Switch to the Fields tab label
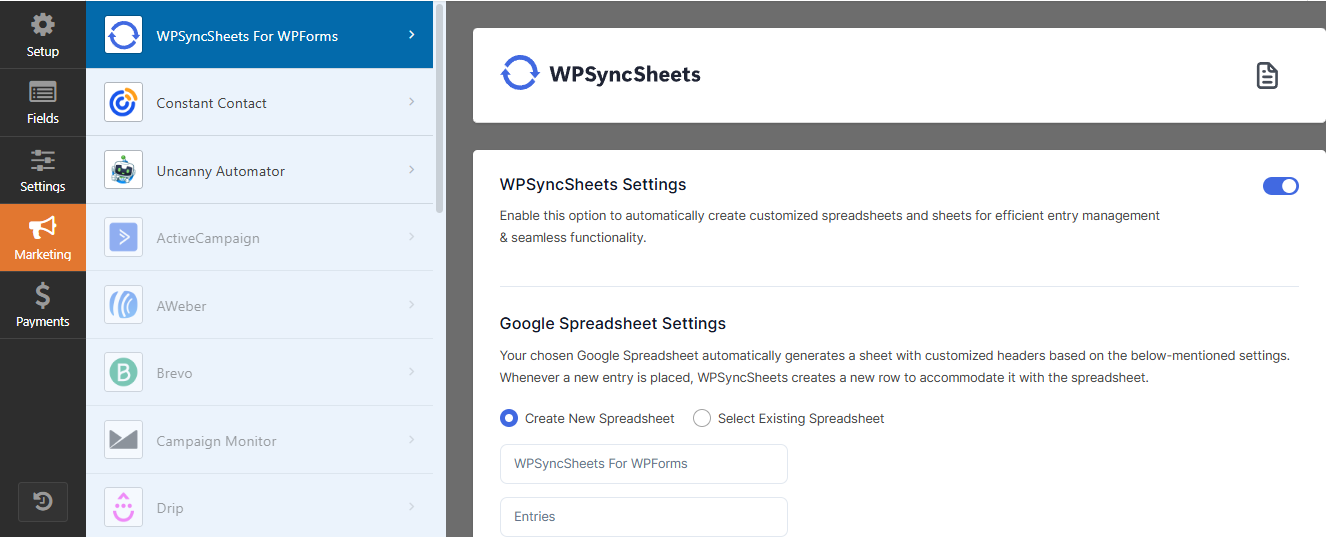The image size is (1326, 537). [43, 118]
